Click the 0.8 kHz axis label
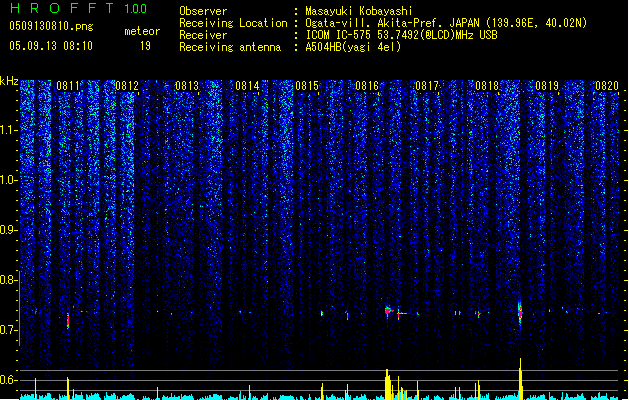 click(8, 280)
